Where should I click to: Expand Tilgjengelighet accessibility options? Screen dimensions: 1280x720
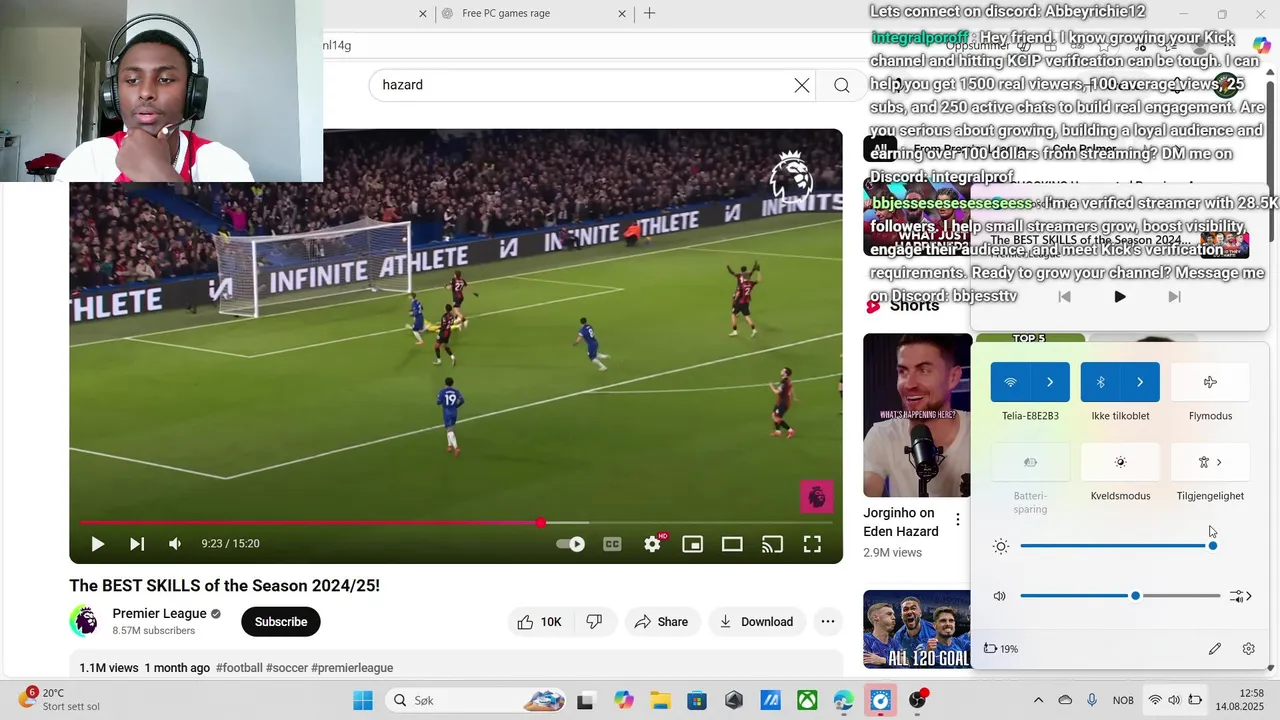[1210, 462]
